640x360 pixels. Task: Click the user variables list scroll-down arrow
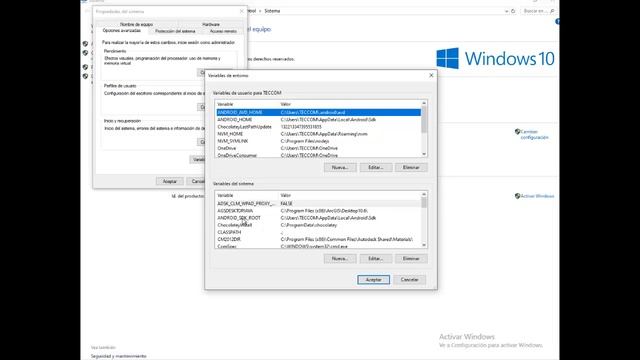424,154
